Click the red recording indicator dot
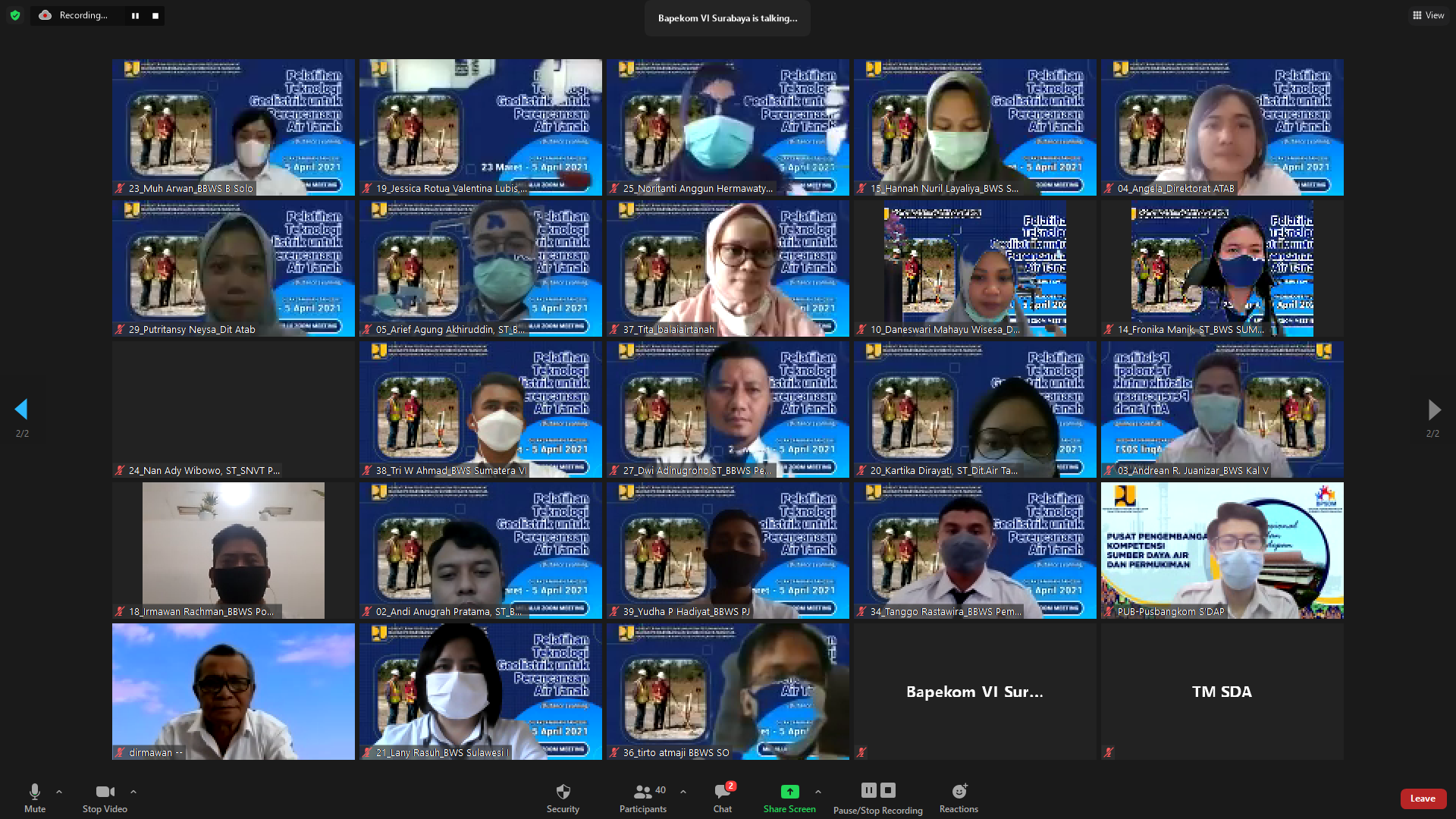The height and width of the screenshot is (819, 1456). (45, 15)
